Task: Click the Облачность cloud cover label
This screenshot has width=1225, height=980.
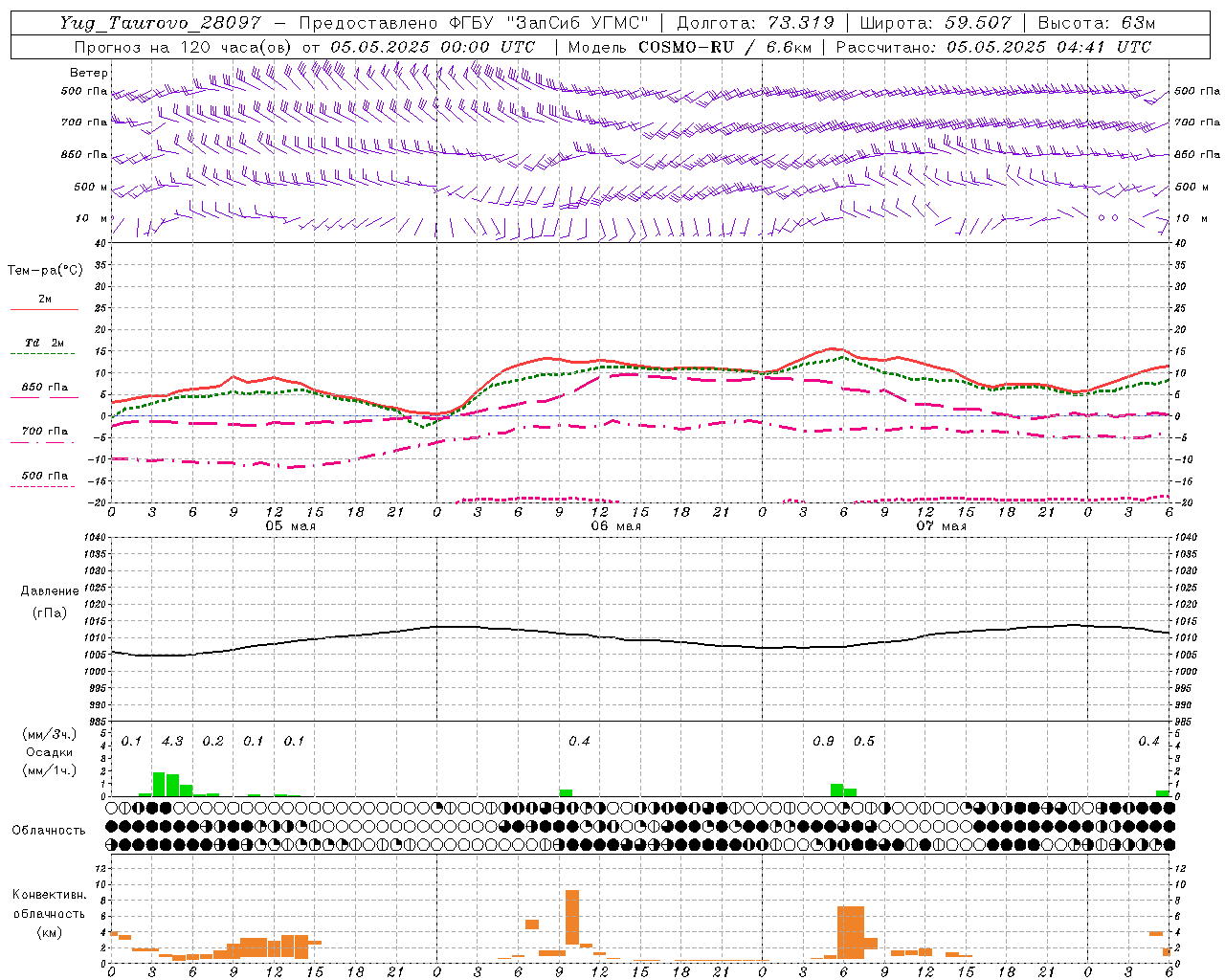Action: tap(49, 831)
